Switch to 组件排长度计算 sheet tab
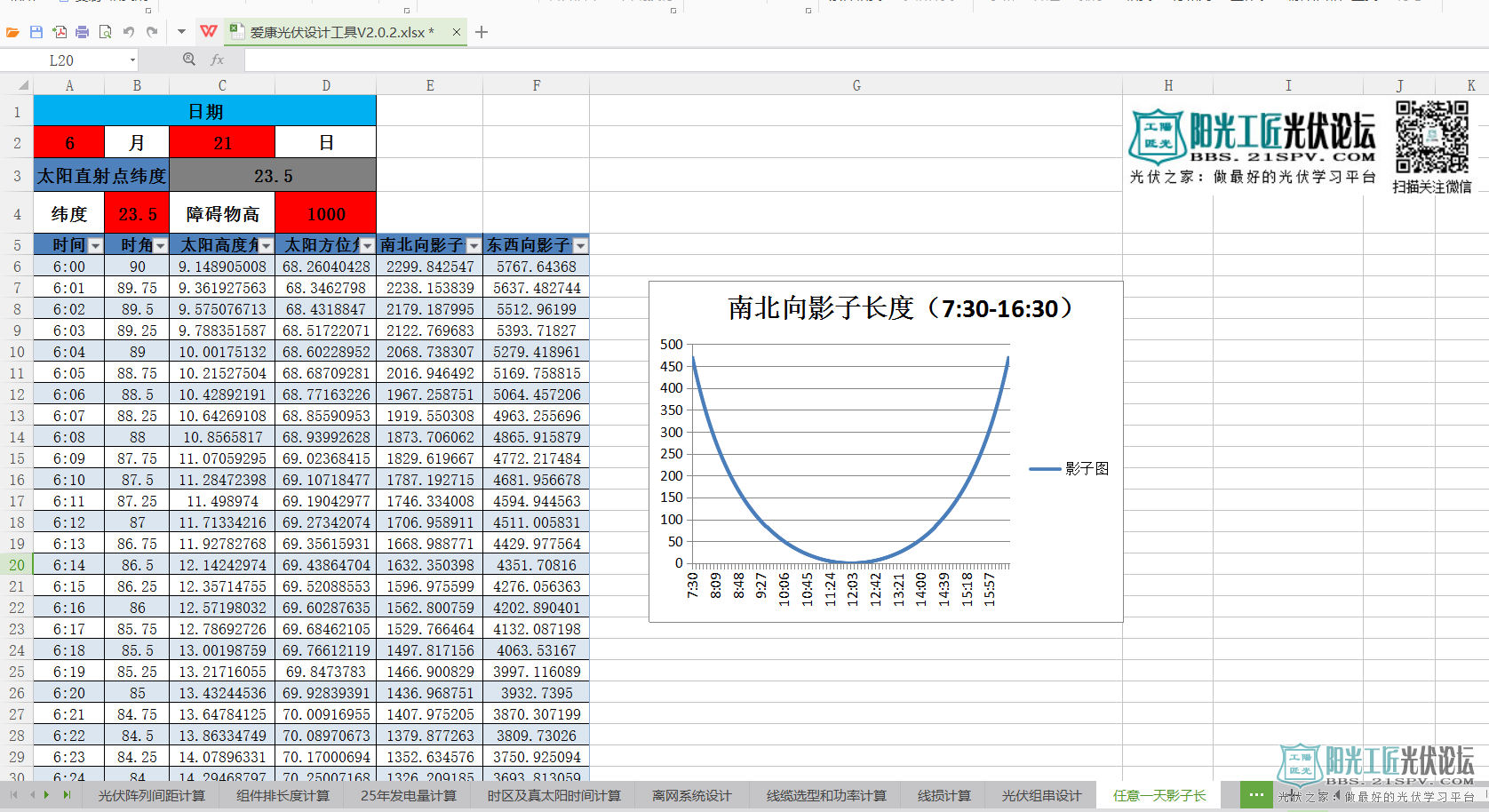The image size is (1489, 812). pos(283,796)
